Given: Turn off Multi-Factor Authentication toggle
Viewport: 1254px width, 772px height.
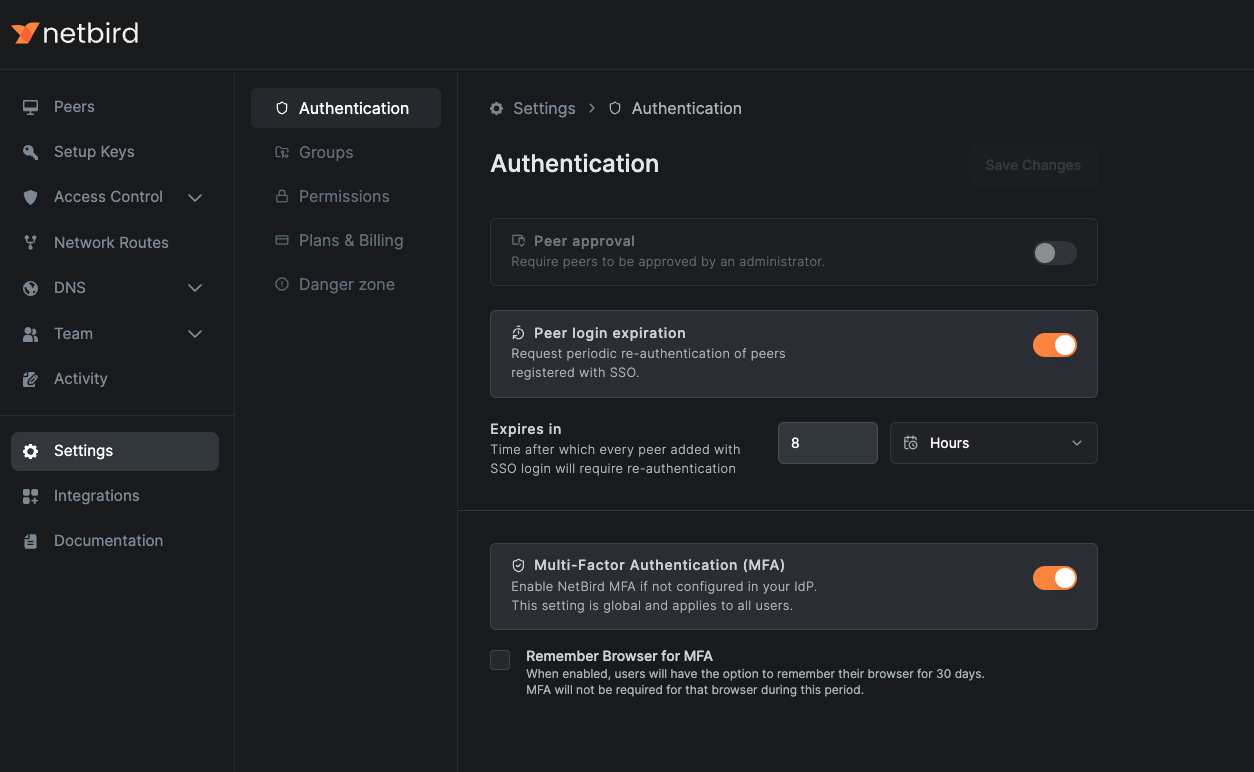Looking at the screenshot, I should click(x=1054, y=578).
